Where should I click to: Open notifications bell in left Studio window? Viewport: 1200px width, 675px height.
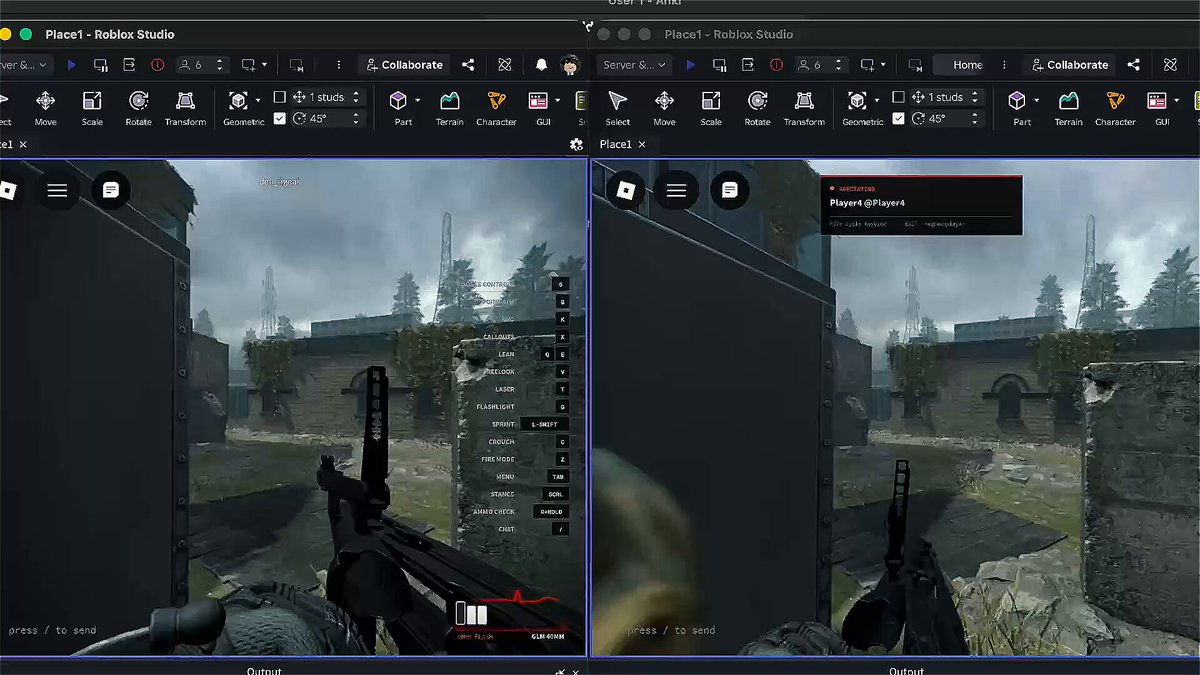point(541,65)
